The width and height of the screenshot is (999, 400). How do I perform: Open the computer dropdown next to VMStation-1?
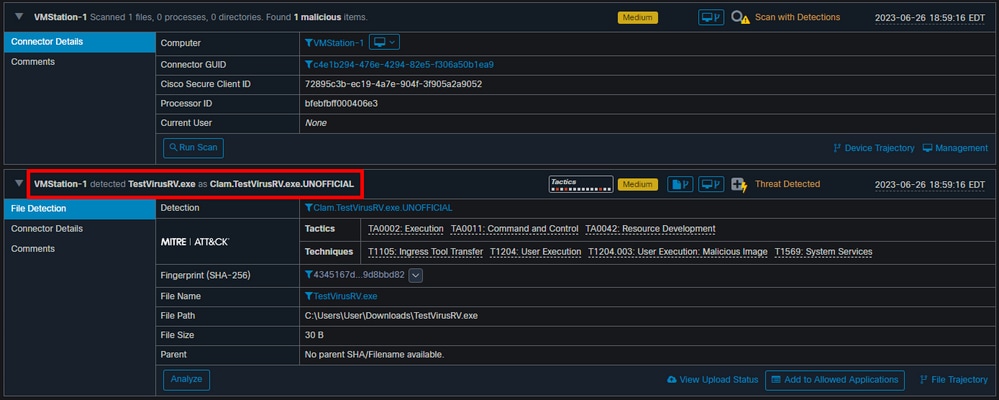384,43
